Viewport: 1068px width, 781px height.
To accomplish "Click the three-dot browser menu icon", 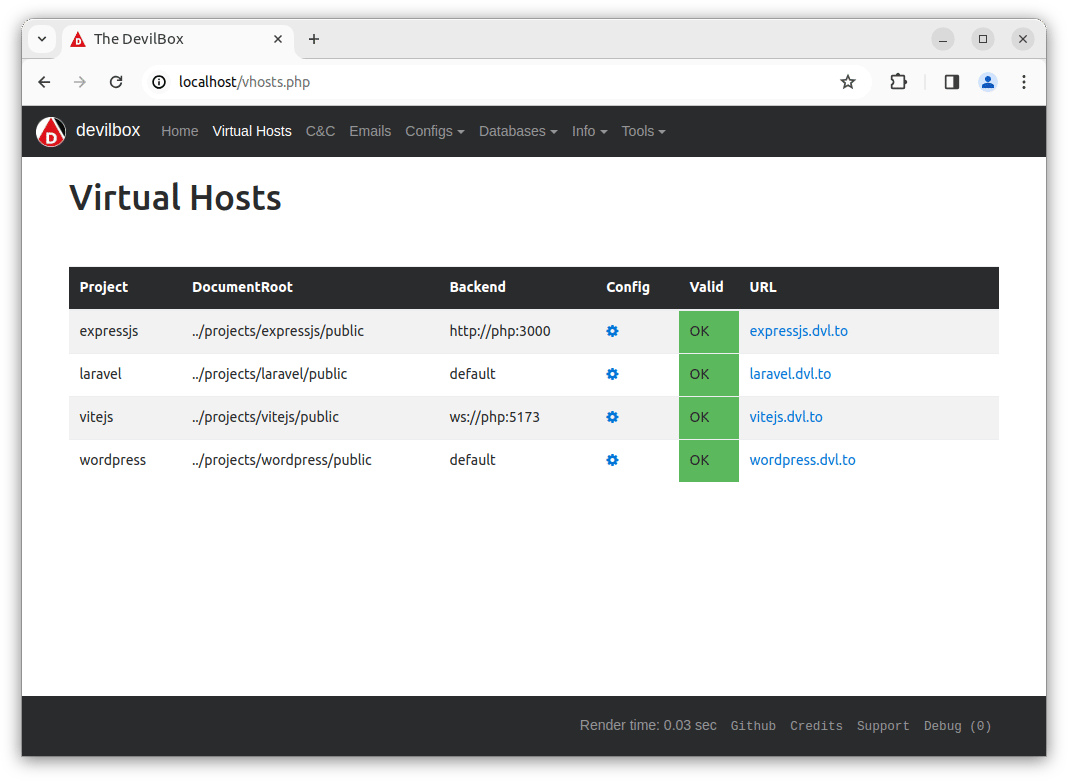I will tap(1024, 82).
